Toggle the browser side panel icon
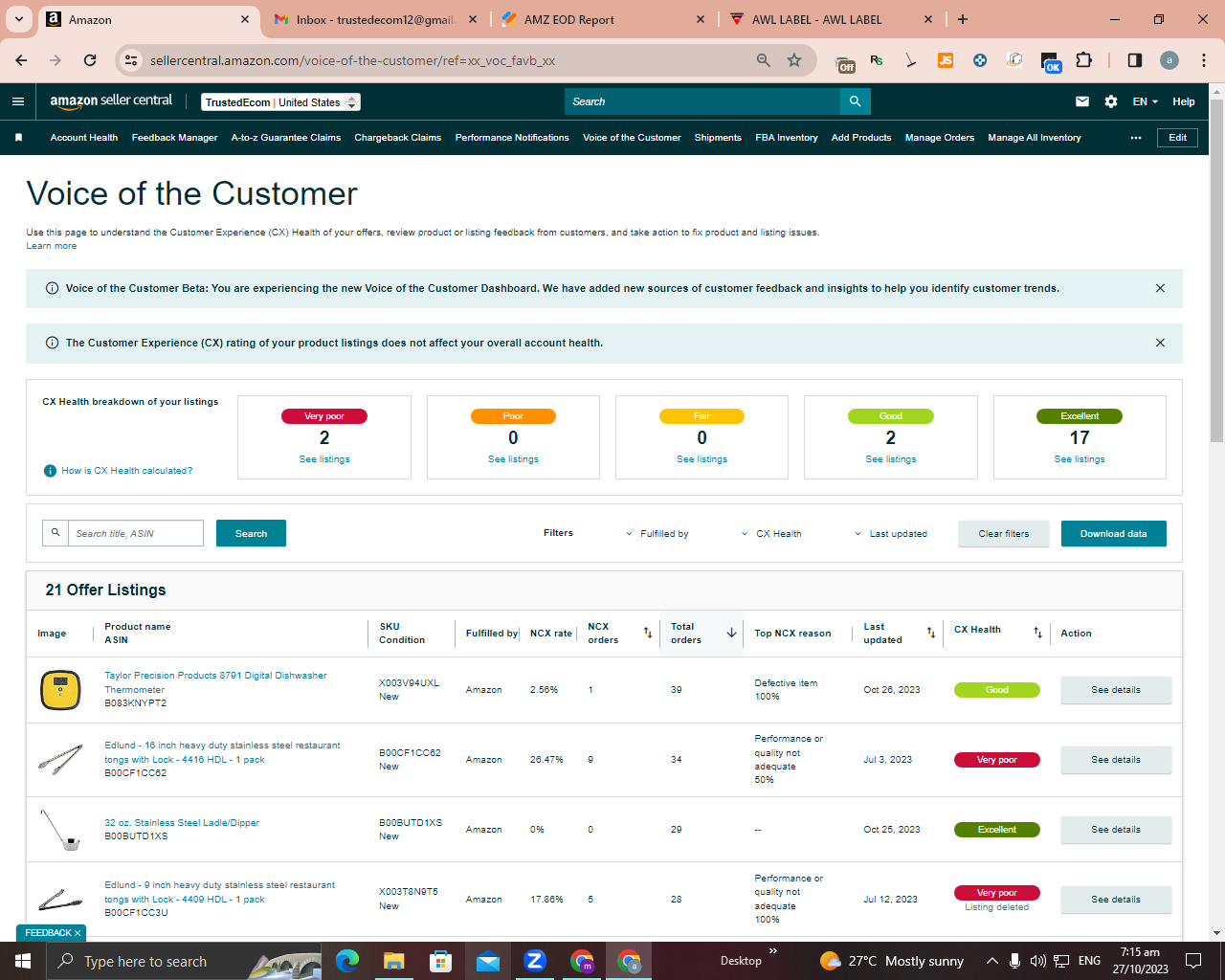This screenshot has height=980, width=1225. click(x=1135, y=60)
